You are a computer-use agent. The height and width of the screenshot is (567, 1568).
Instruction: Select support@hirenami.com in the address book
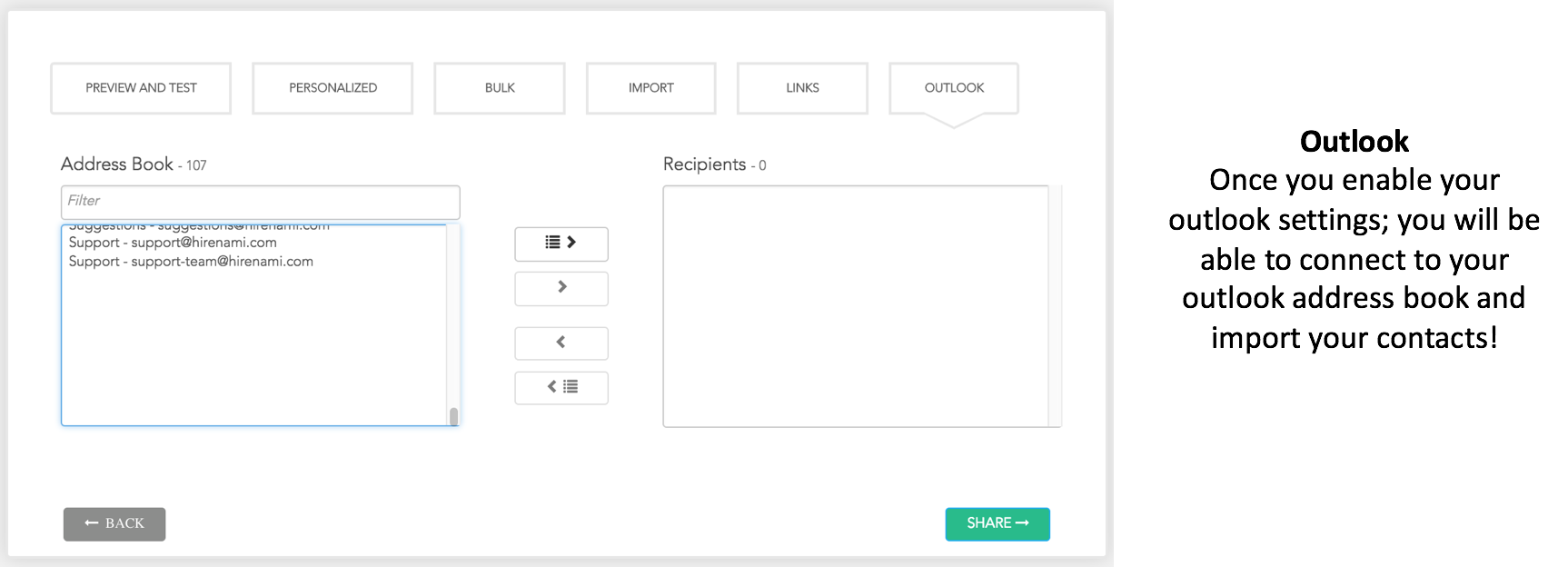click(x=173, y=244)
